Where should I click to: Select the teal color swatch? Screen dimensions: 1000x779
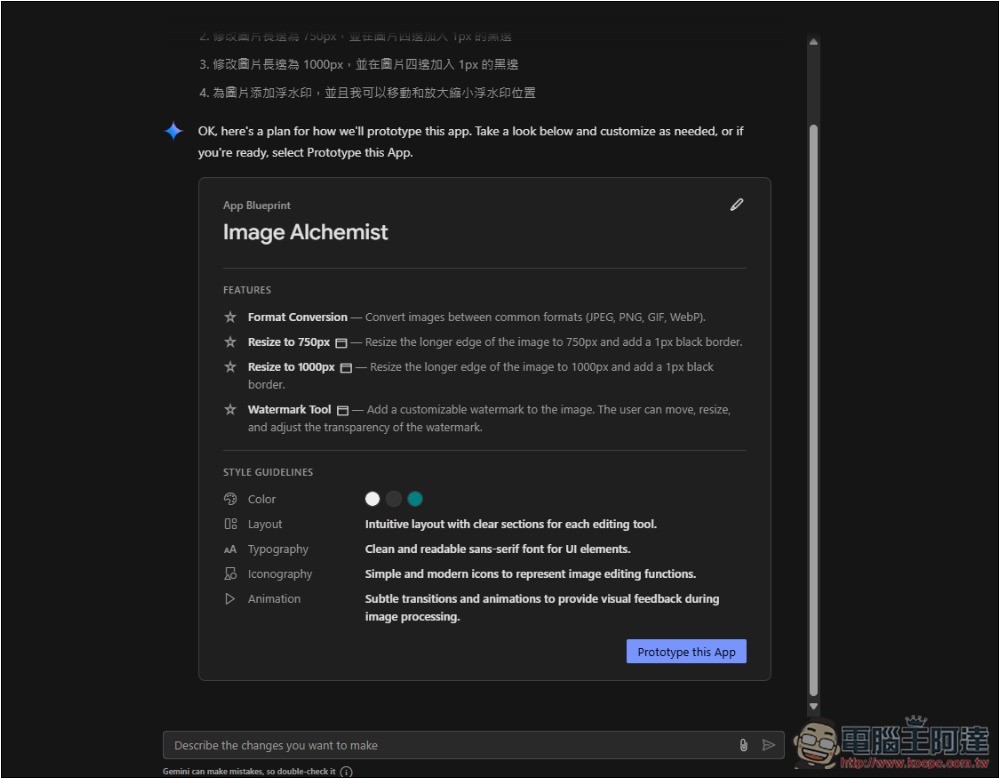(x=415, y=499)
